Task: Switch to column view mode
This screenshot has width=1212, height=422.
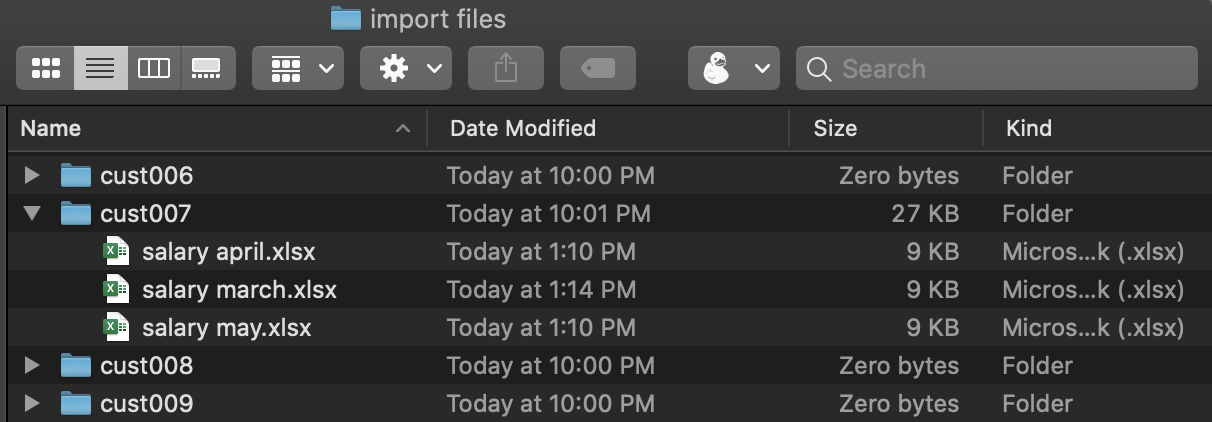Action: click(x=154, y=68)
